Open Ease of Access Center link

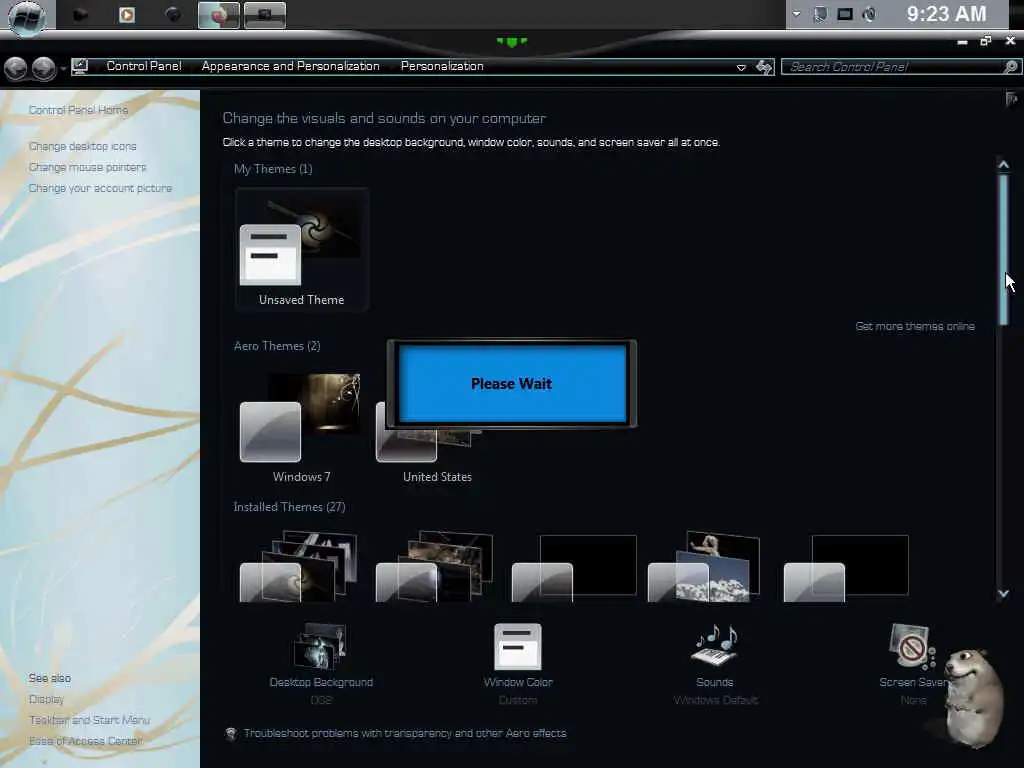pyautogui.click(x=86, y=741)
